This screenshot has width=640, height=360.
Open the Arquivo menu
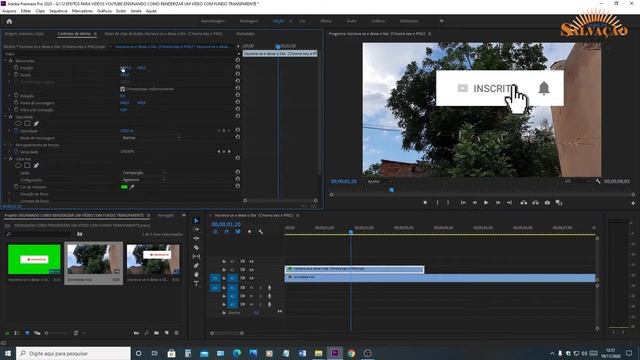click(9, 11)
